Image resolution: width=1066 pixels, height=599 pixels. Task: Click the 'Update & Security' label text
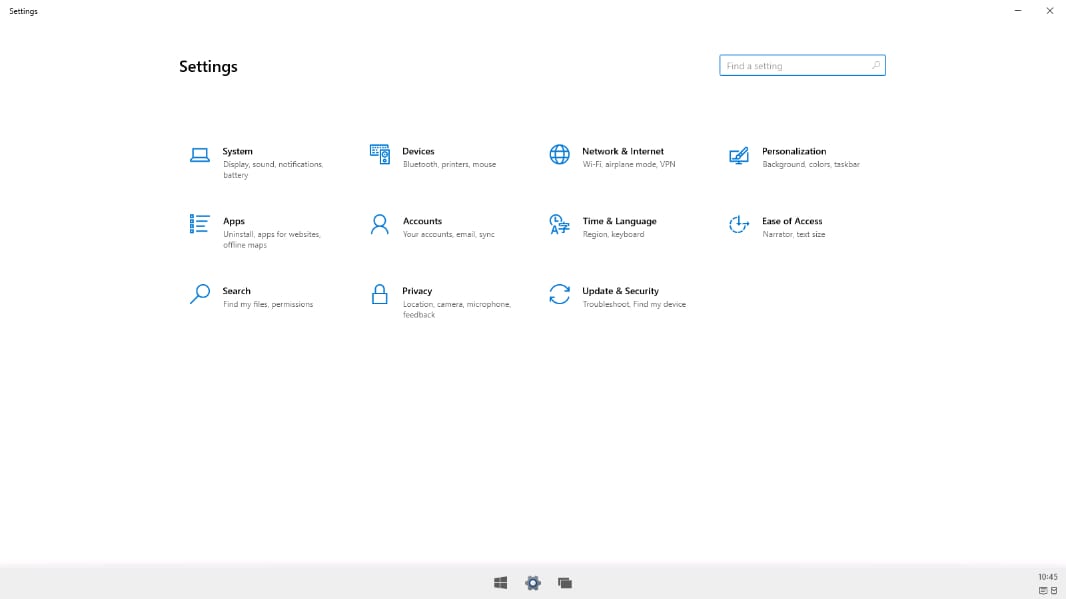pyautogui.click(x=620, y=291)
